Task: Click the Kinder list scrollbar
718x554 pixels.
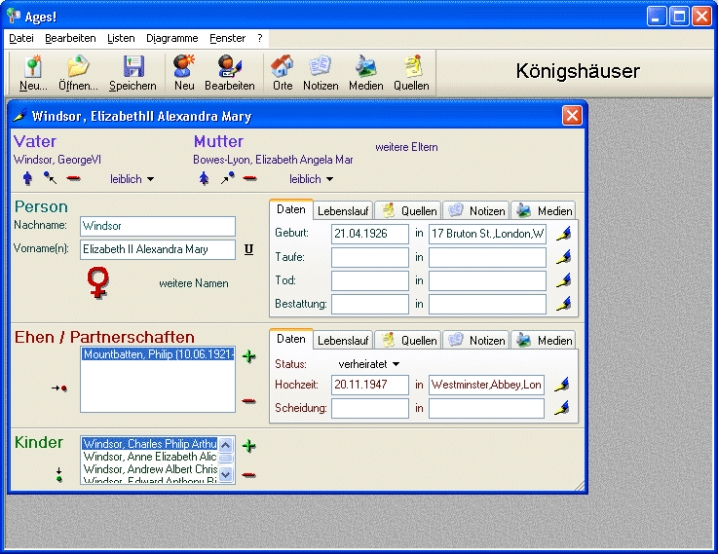Action: pos(226,460)
